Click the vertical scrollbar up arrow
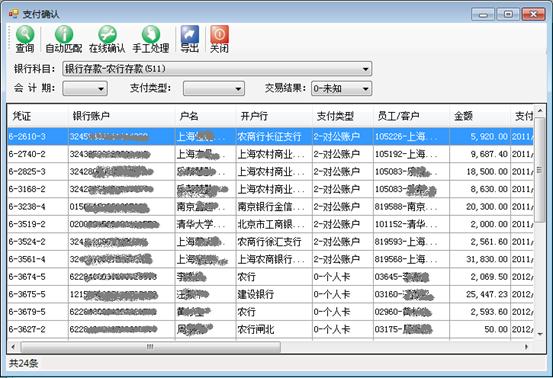The height and width of the screenshot is (378, 553). pos(540,111)
